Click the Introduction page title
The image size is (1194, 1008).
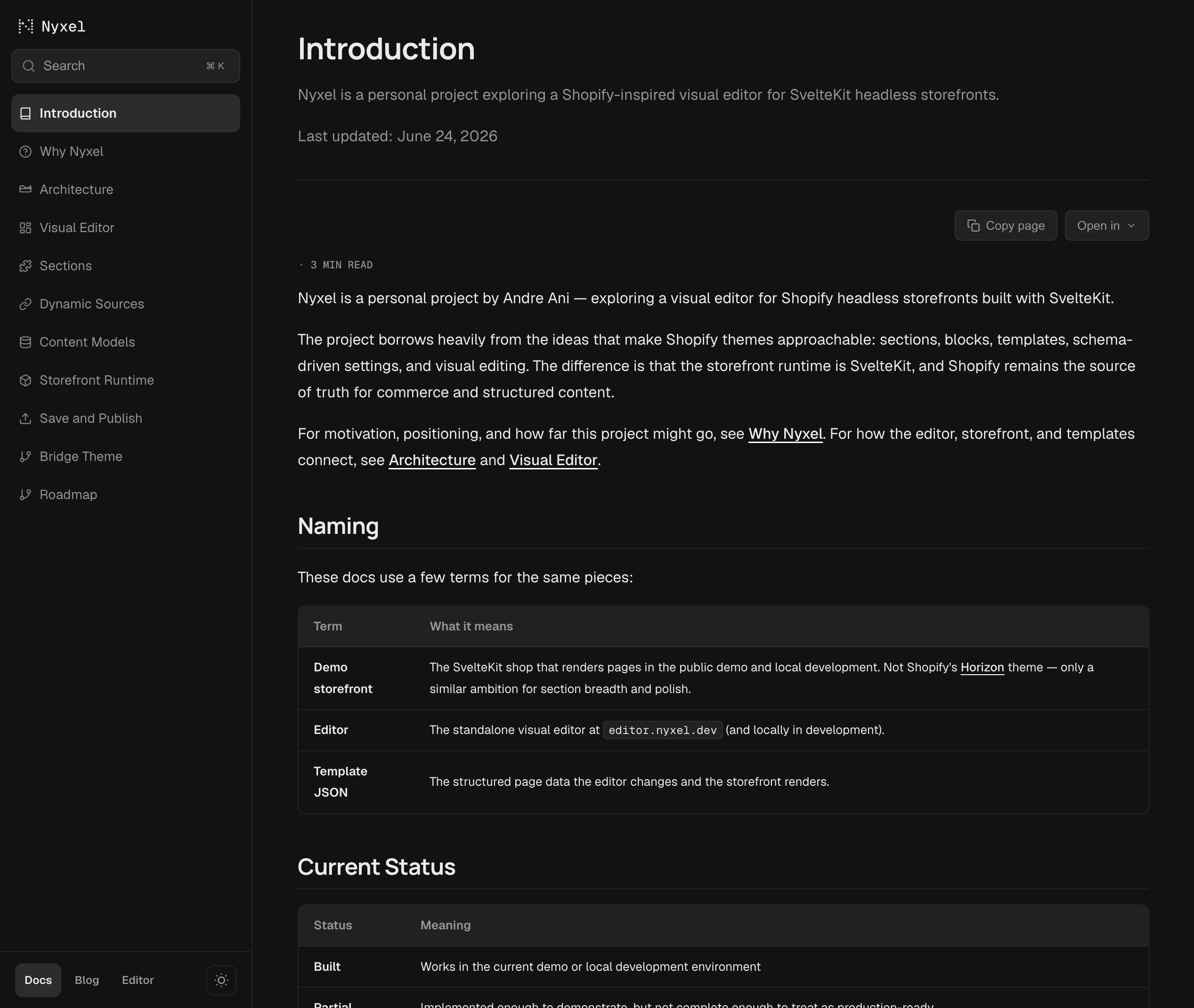[386, 48]
